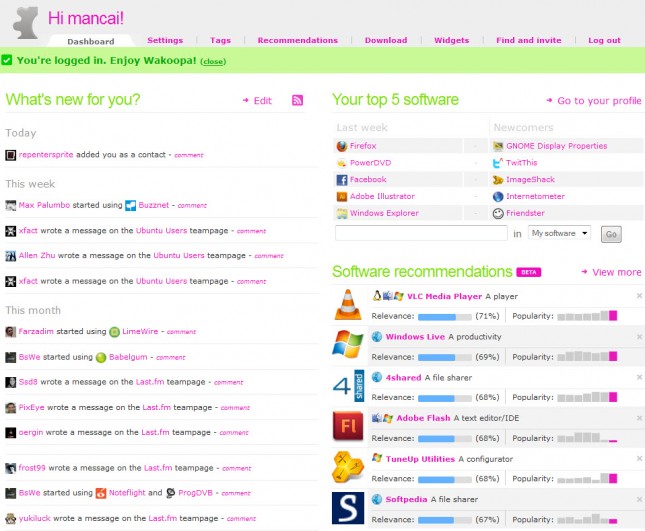Click Log out
The image size is (645, 531).
click(604, 40)
